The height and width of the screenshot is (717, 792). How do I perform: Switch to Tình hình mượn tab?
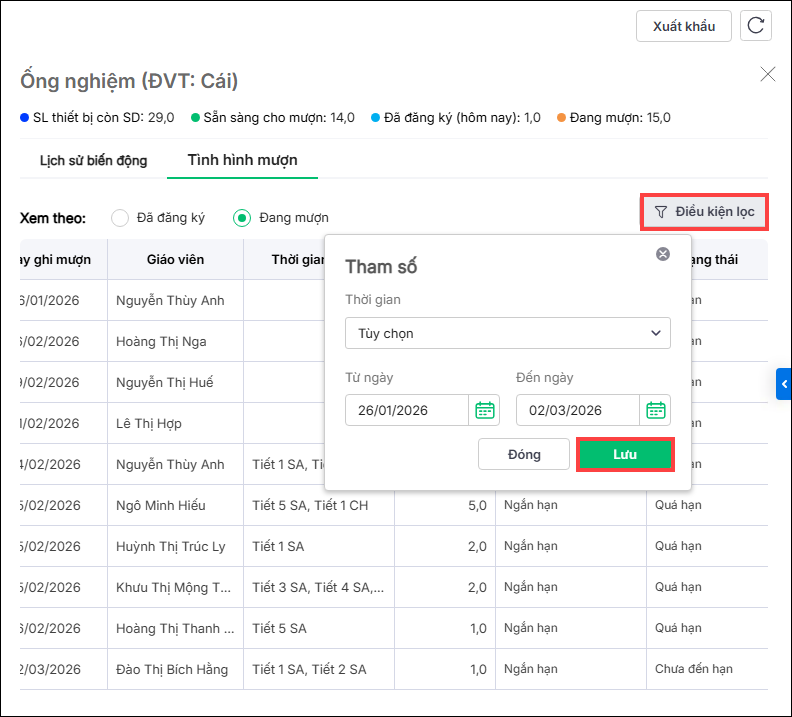pyautogui.click(x=242, y=160)
